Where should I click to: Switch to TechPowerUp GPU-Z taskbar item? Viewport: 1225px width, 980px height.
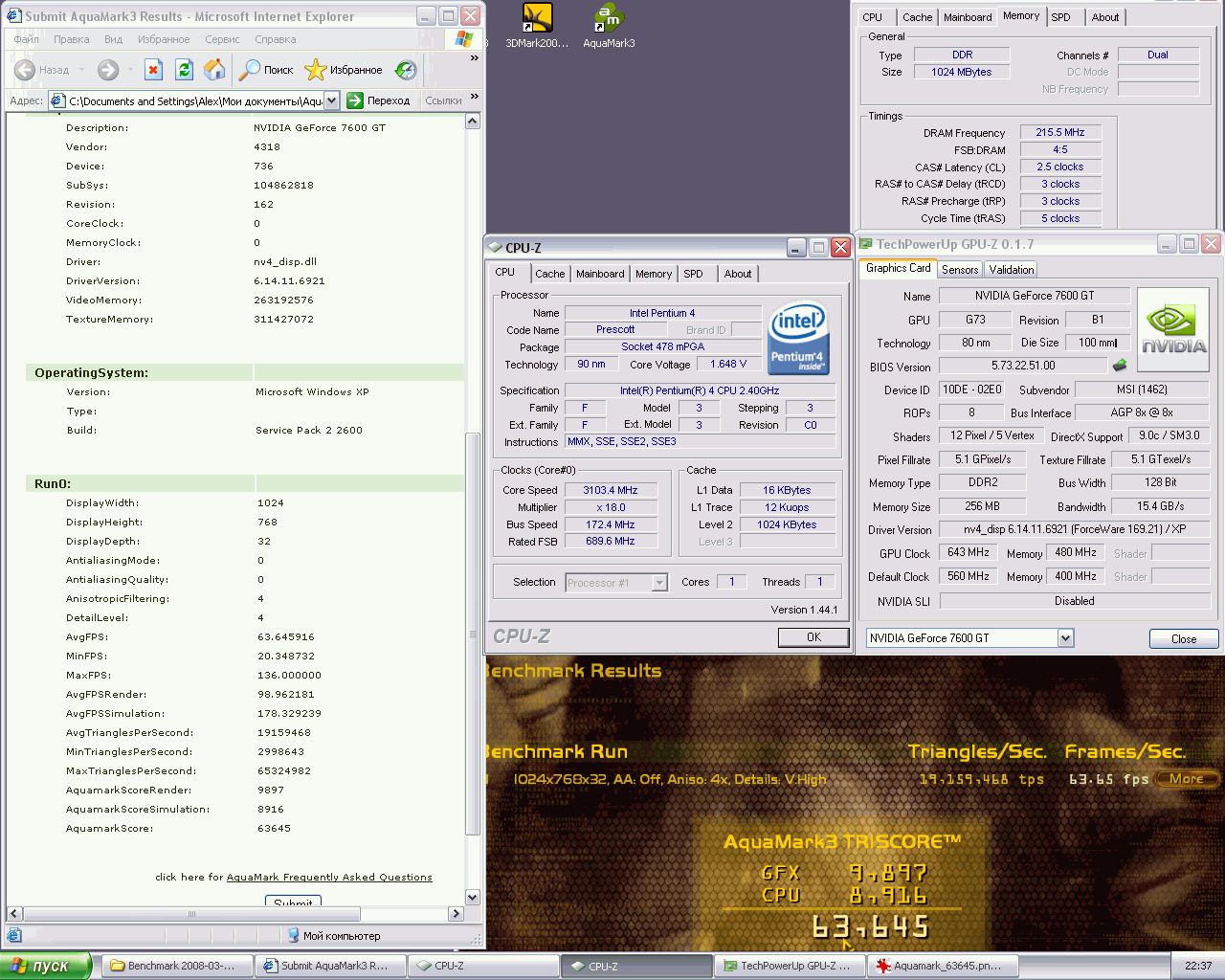(x=791, y=966)
